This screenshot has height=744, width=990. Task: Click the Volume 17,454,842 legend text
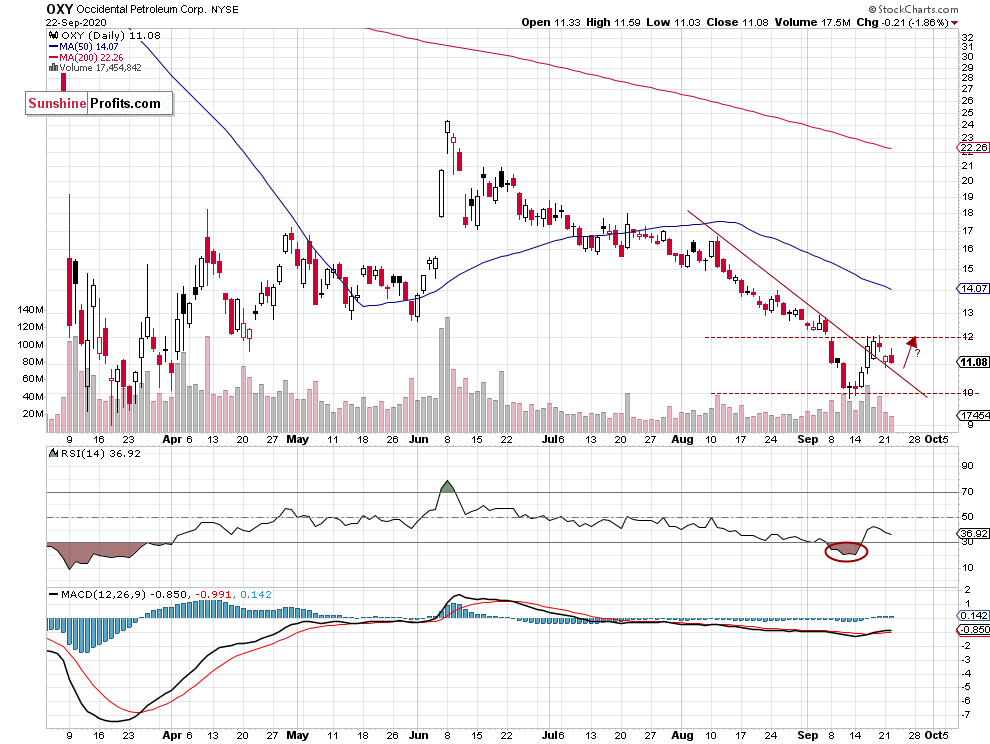100,68
